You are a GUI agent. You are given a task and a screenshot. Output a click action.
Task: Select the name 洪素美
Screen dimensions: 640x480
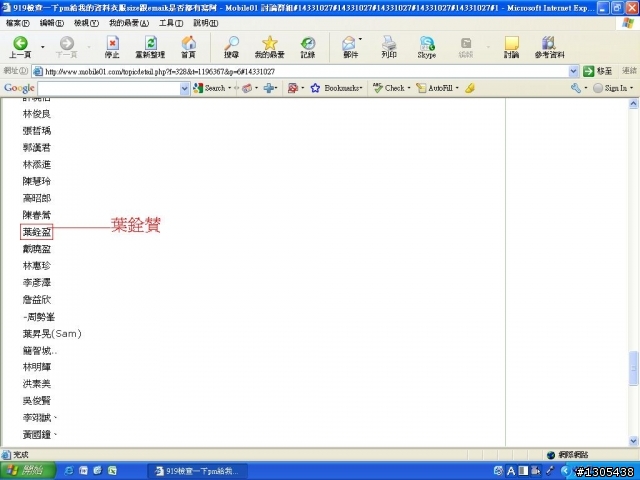pyautogui.click(x=37, y=384)
